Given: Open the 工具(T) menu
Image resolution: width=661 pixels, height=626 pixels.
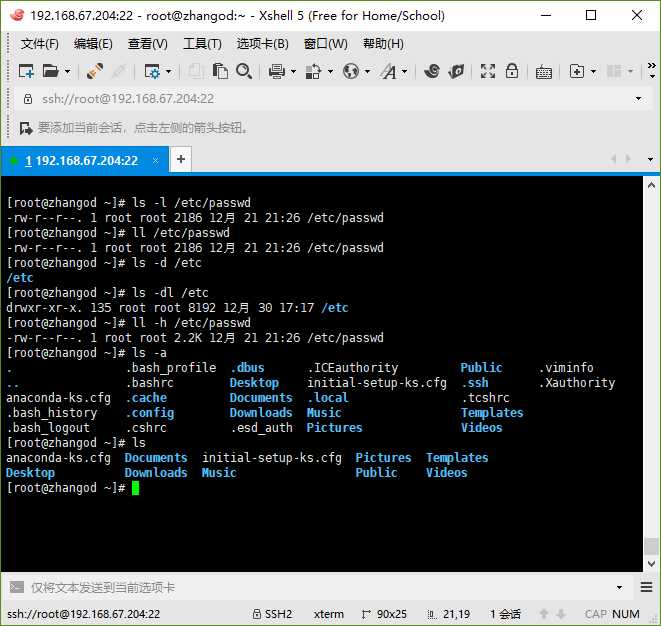Looking at the screenshot, I should coord(202,44).
